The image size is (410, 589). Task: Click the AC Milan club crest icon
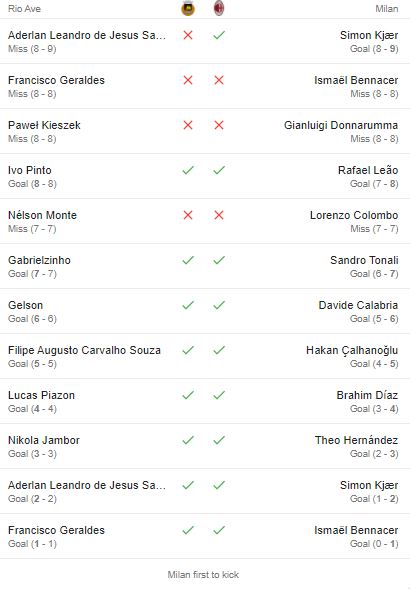point(219,8)
